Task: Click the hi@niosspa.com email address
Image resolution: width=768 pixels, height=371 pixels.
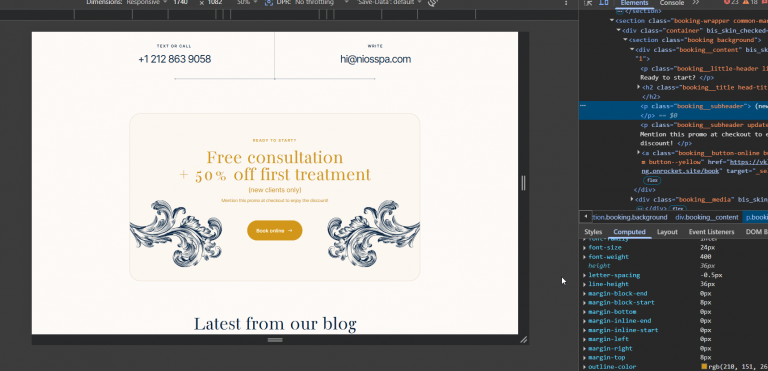Action: tap(375, 59)
